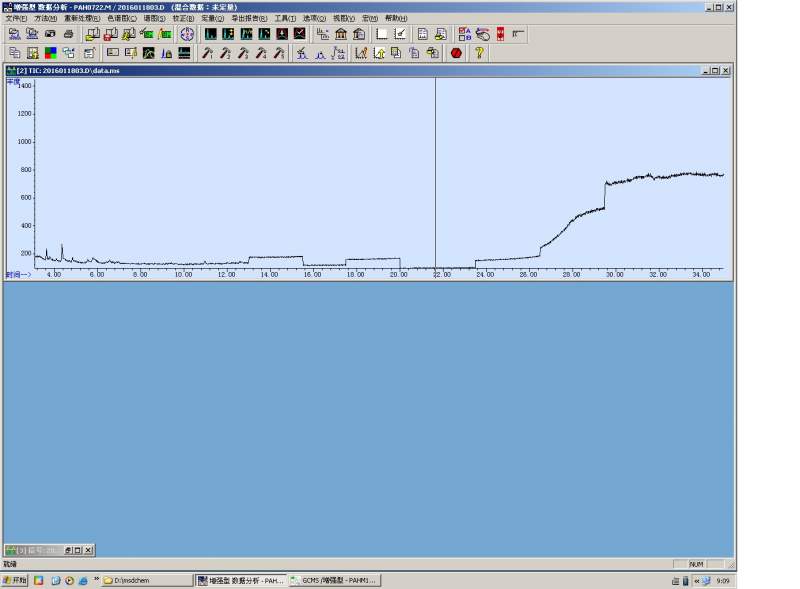
Task: Click the report document page icon
Action: point(422,34)
